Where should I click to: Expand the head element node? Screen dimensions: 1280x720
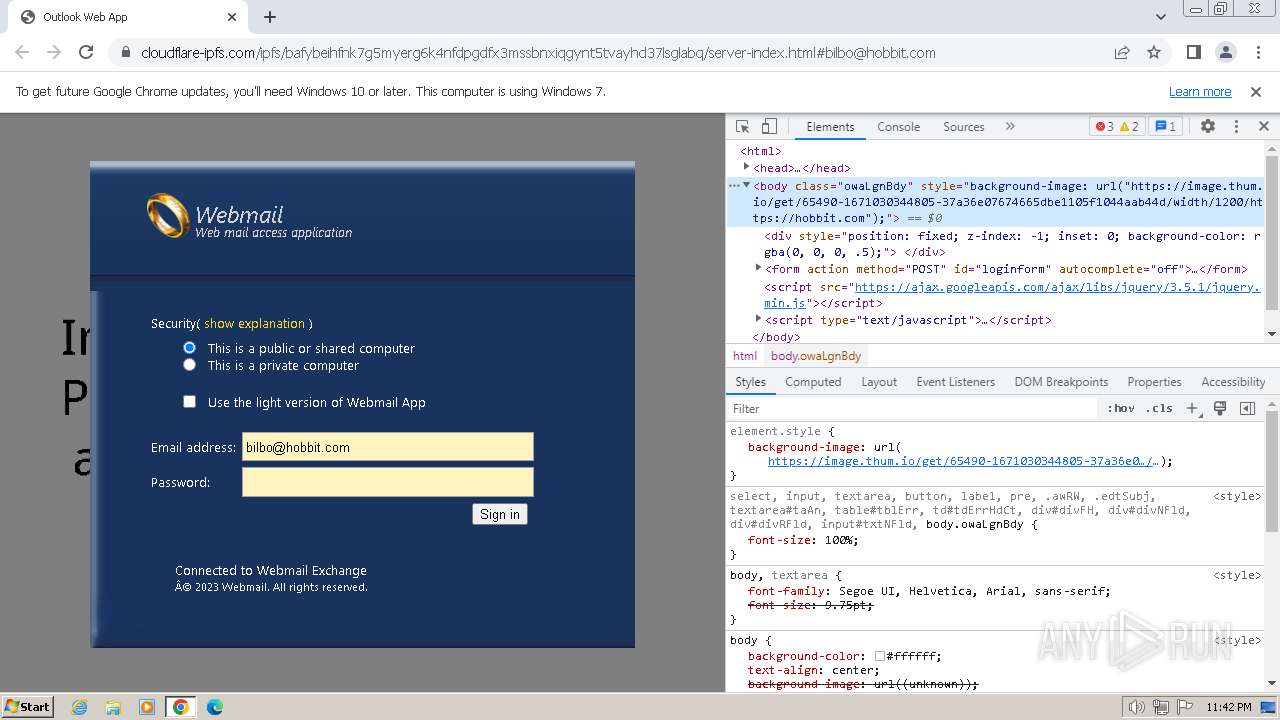click(x=746, y=167)
